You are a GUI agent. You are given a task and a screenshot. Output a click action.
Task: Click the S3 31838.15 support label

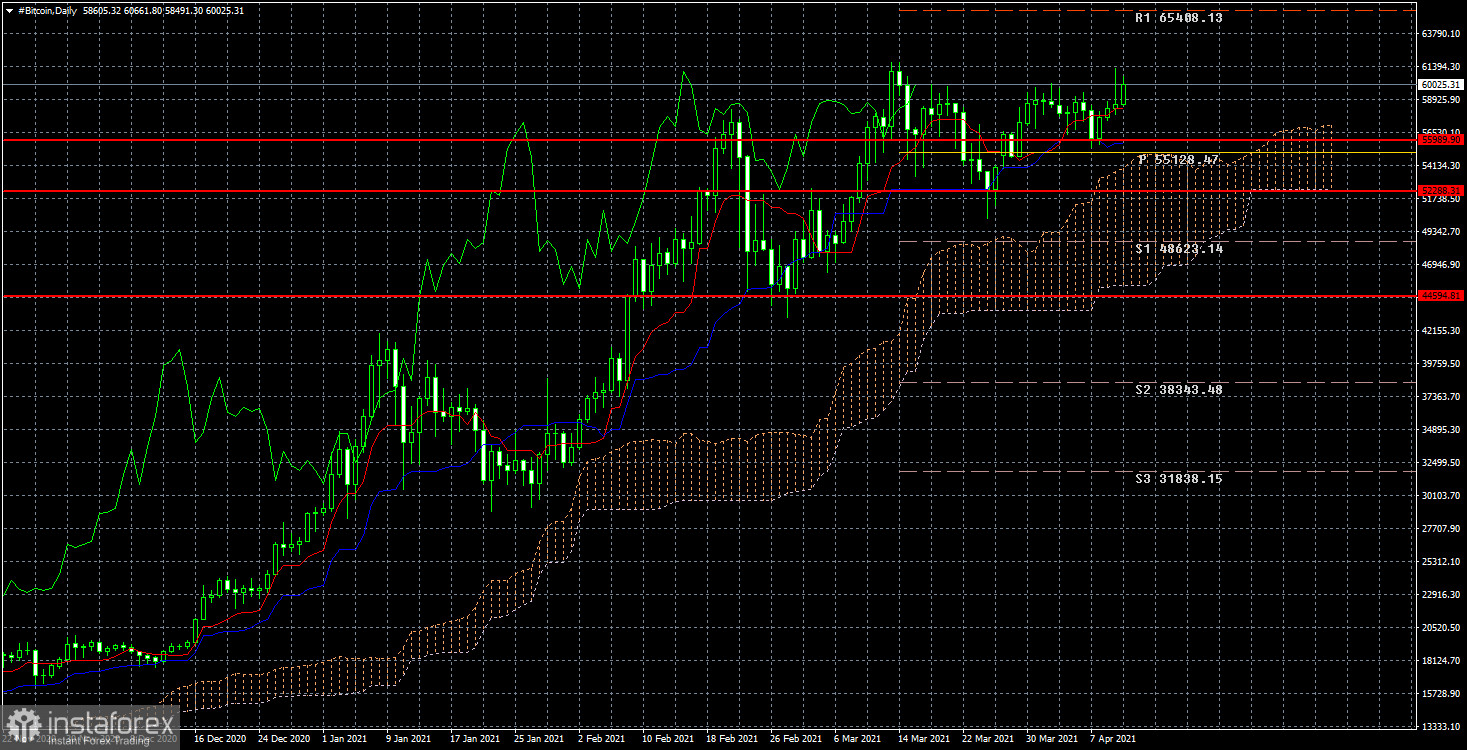tap(1178, 479)
